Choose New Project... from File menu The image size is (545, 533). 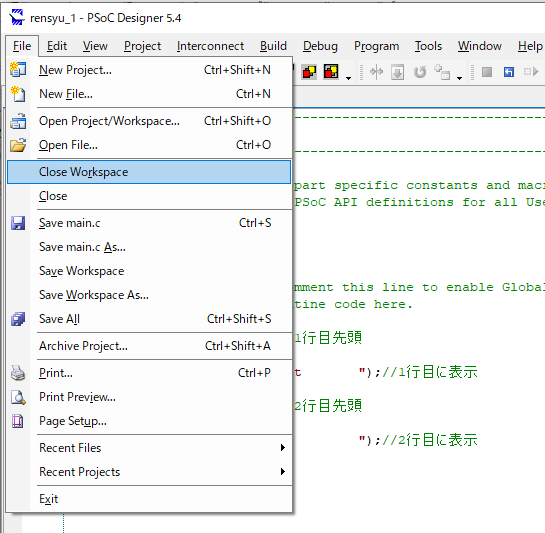(149, 70)
